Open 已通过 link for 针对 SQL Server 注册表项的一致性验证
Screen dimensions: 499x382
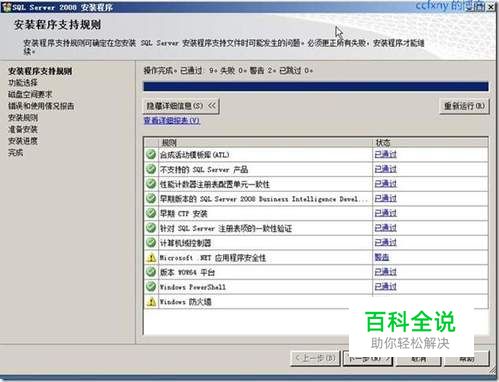tap(386, 228)
